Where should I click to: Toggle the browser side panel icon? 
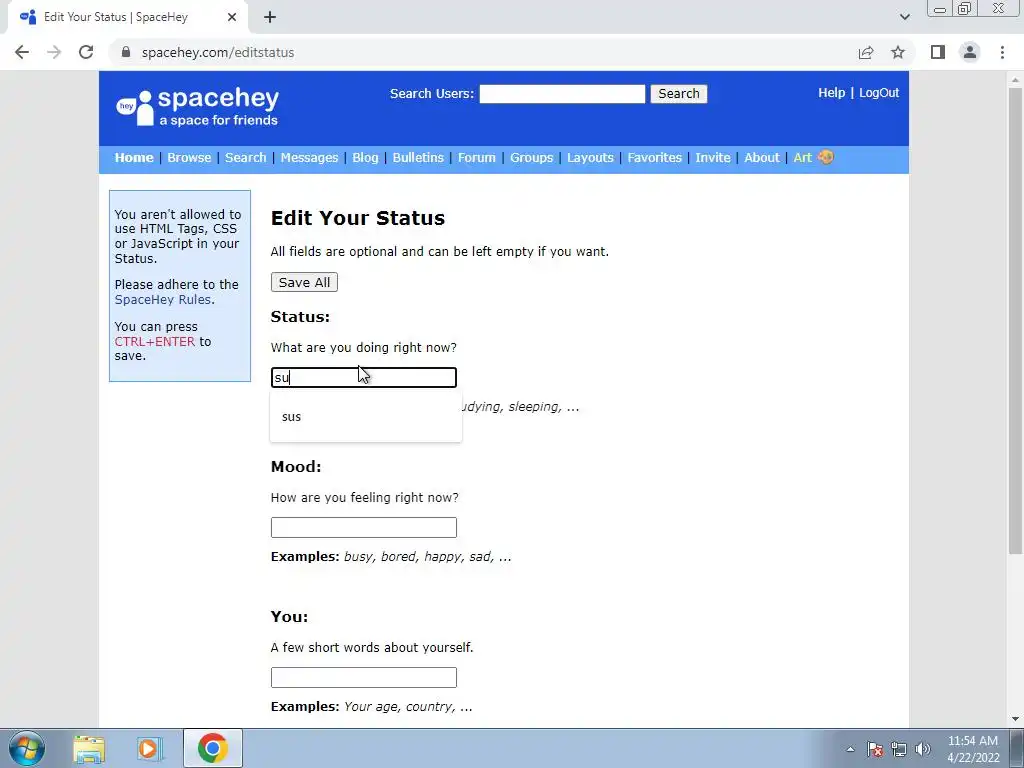pos(938,52)
